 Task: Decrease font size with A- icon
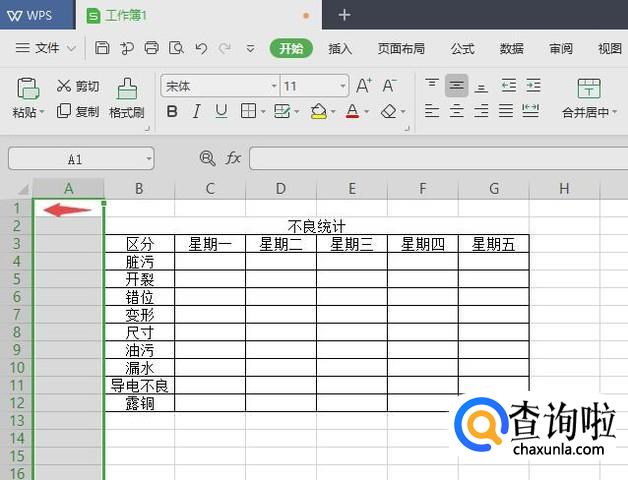click(x=389, y=85)
